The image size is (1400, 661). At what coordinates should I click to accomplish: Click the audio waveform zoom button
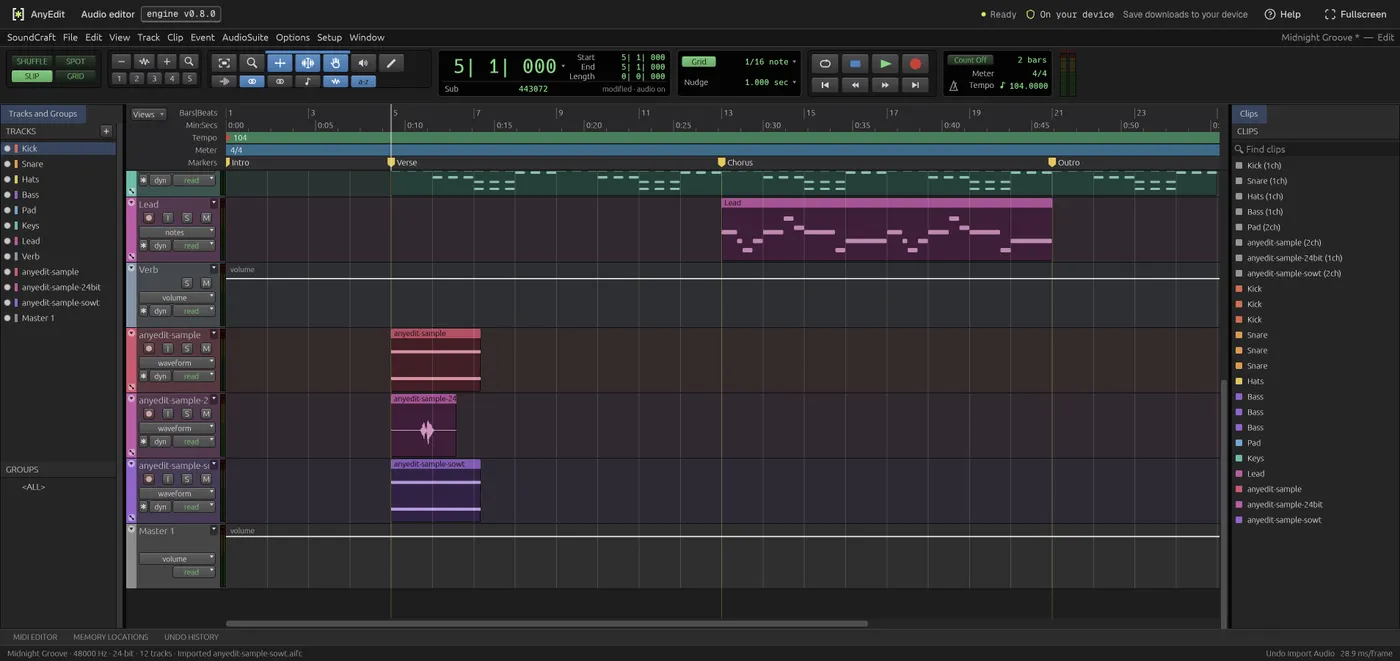point(144,62)
